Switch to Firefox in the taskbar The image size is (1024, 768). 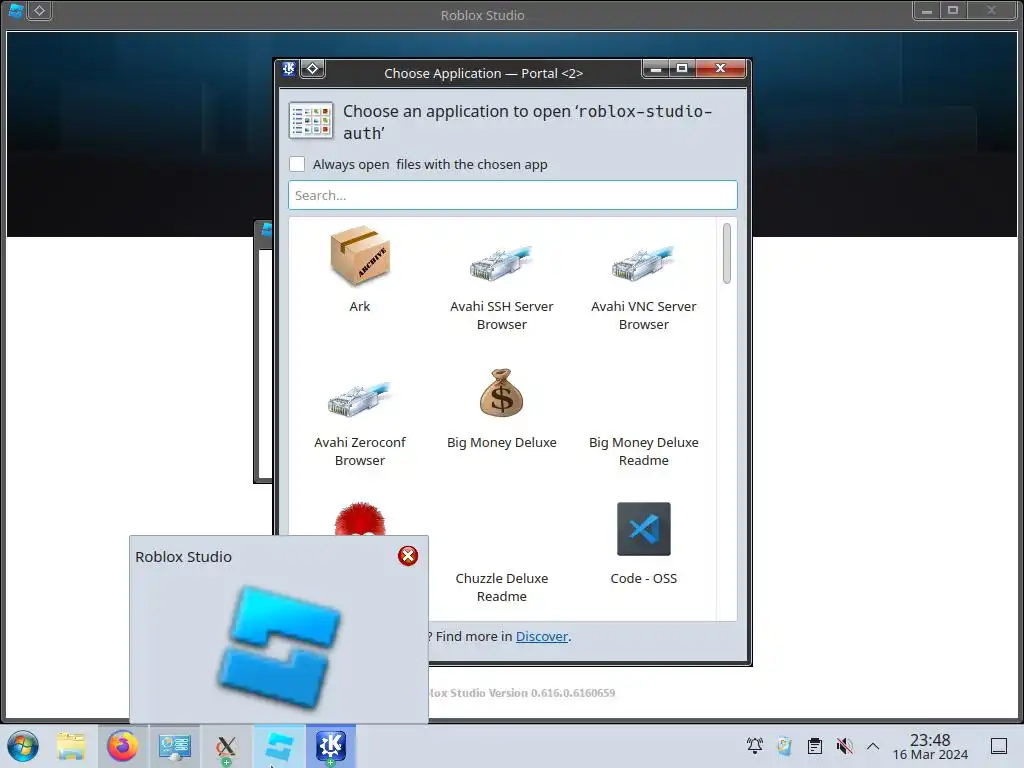(x=123, y=746)
